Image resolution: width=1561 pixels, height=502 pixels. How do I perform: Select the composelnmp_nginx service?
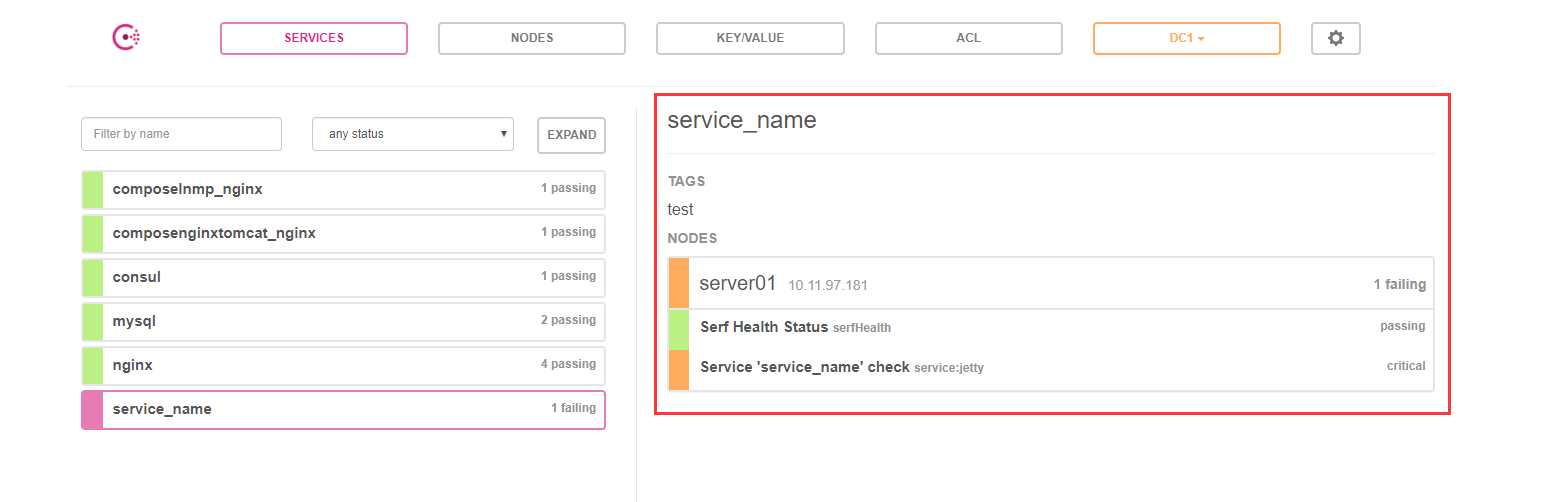(343, 189)
